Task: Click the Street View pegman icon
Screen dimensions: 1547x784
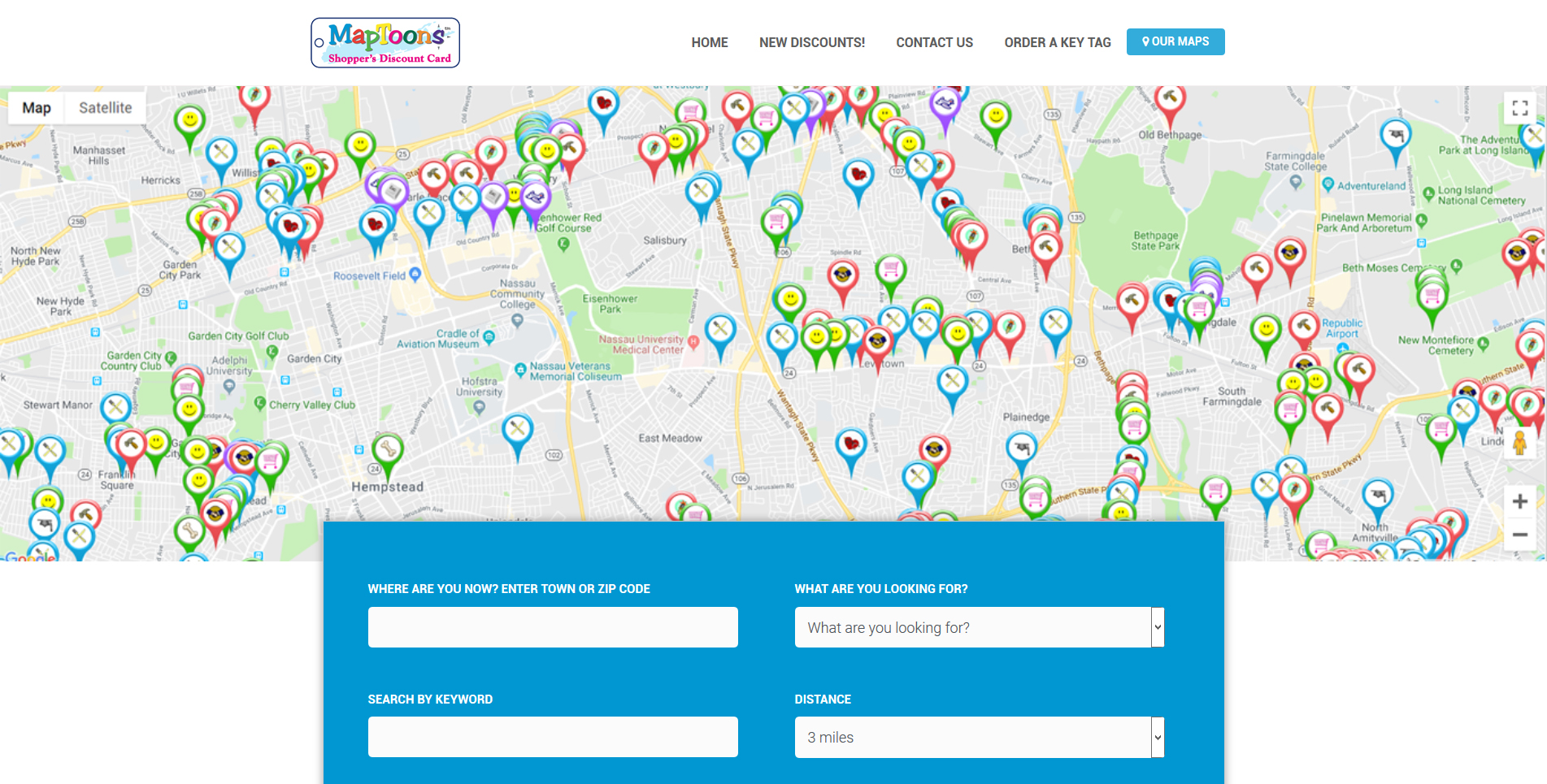Action: click(1519, 444)
